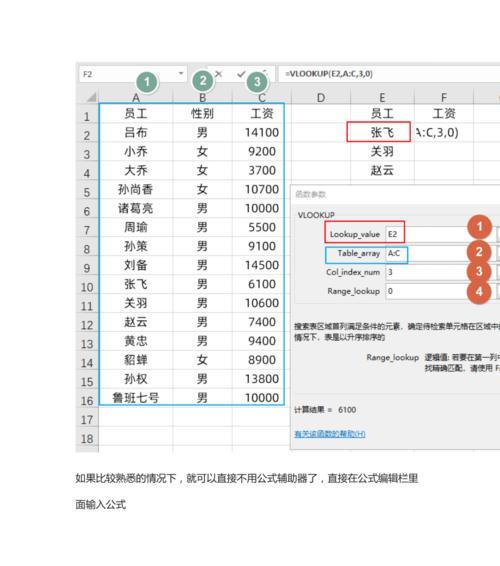This screenshot has width=500, height=566.
Task: Click salary cell 14500
Action: point(262,265)
